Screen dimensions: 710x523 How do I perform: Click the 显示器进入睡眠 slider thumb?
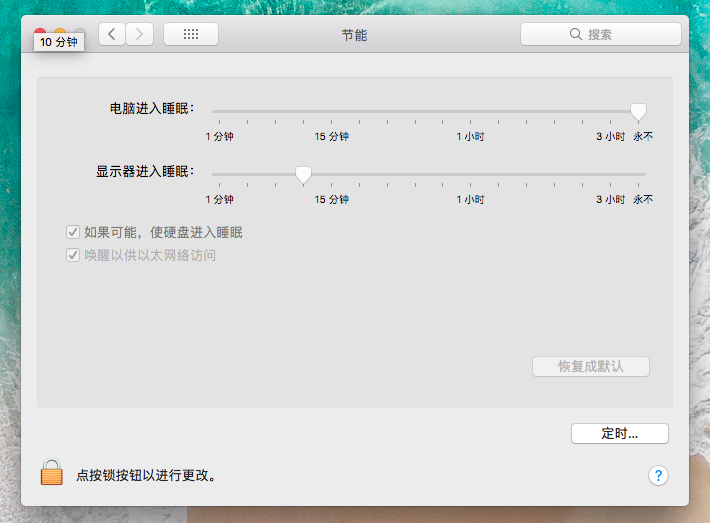pyautogui.click(x=303, y=175)
